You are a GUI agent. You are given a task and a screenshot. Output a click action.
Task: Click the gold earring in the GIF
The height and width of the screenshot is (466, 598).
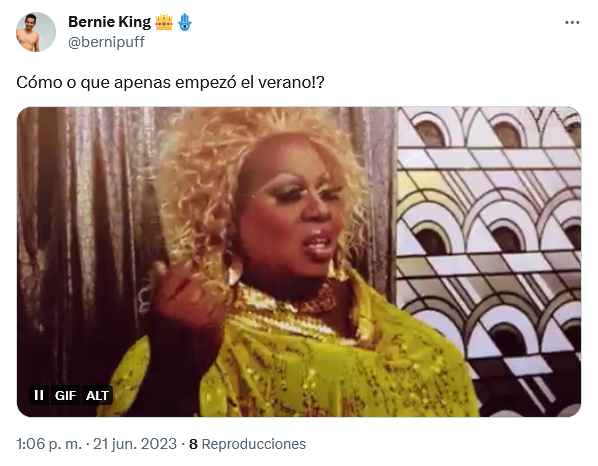[234, 271]
